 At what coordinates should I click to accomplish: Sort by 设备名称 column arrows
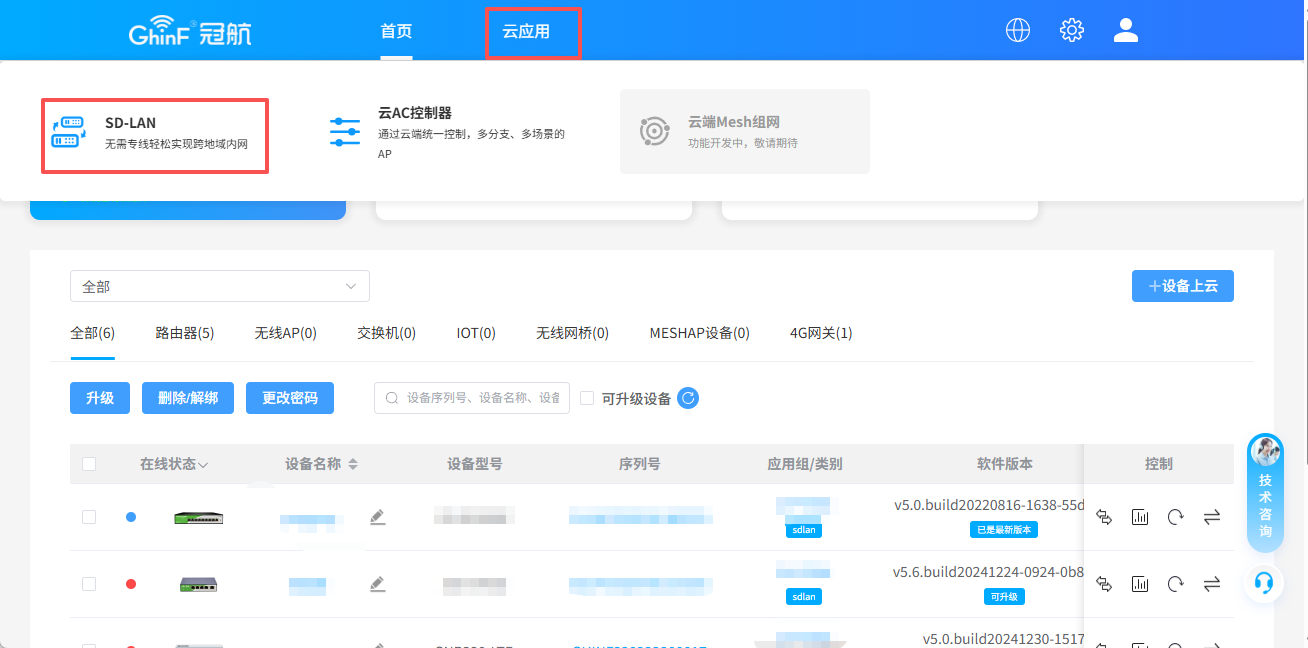pyautogui.click(x=353, y=464)
